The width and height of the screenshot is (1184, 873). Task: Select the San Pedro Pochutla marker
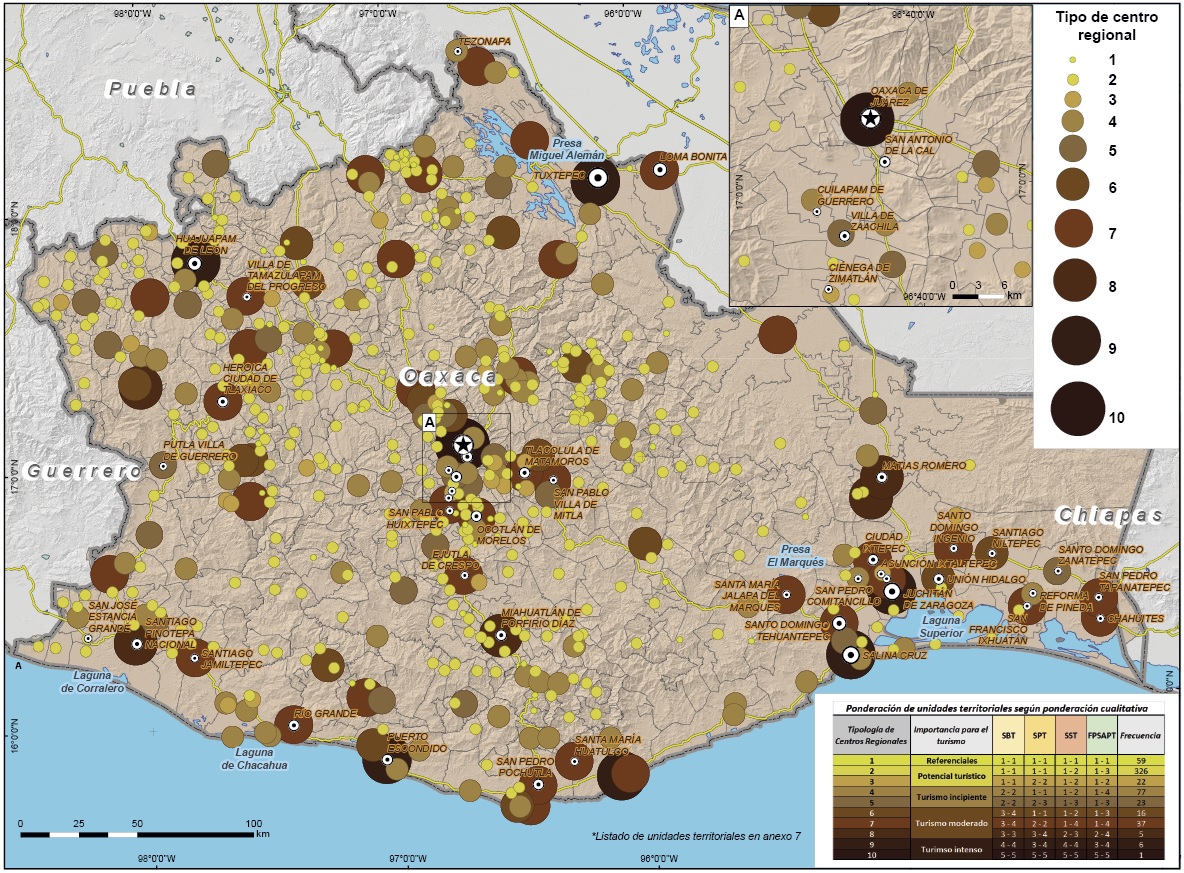pyautogui.click(x=538, y=785)
